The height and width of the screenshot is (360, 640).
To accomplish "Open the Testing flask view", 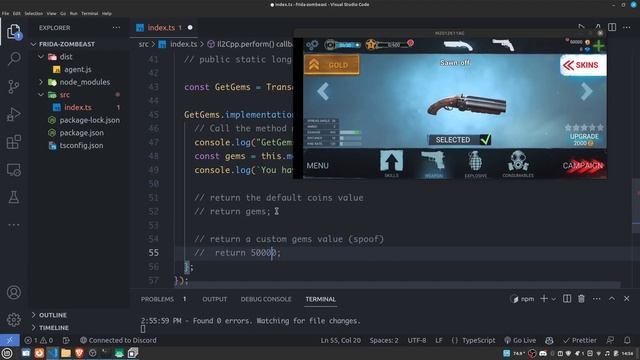I will pyautogui.click(x=13, y=198).
